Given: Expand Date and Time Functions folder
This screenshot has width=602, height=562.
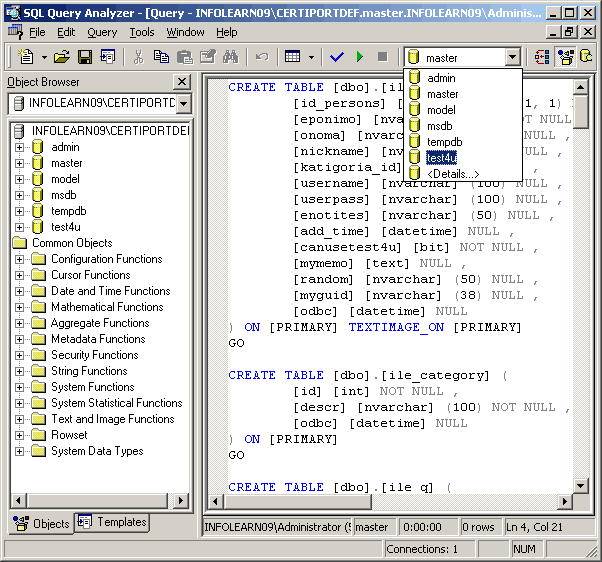Looking at the screenshot, I should (19, 291).
